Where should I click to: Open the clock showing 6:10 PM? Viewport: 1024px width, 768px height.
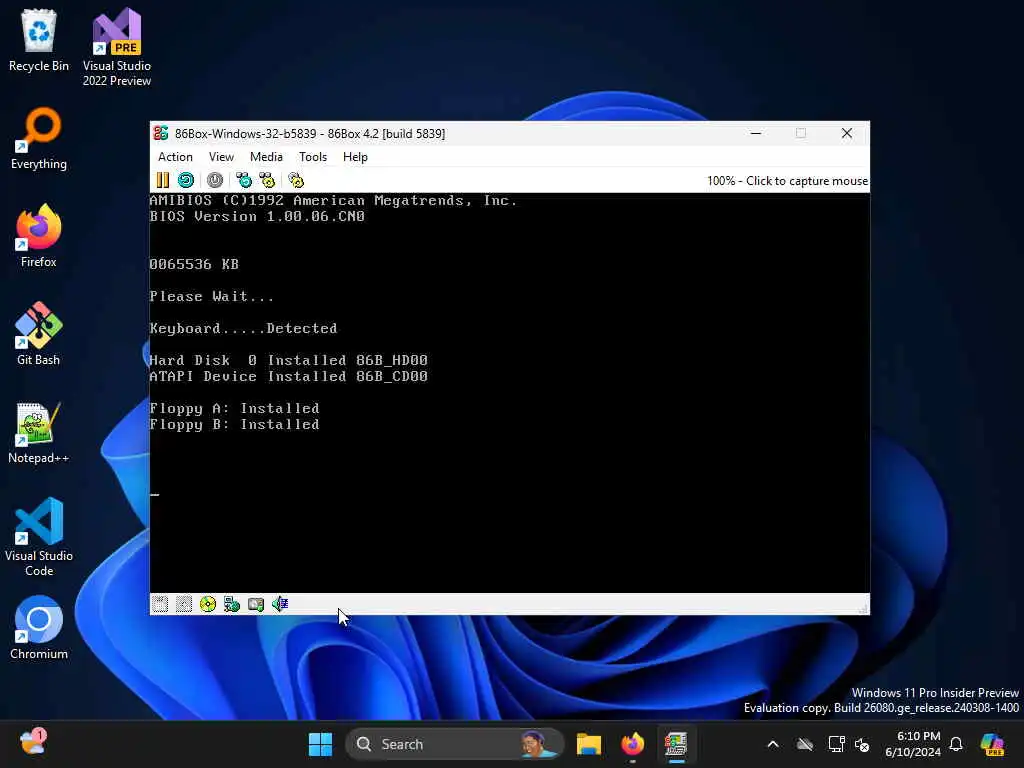(x=913, y=744)
